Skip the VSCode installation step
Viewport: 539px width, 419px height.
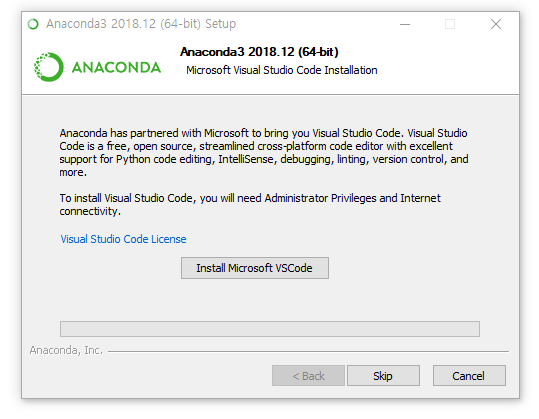point(383,375)
